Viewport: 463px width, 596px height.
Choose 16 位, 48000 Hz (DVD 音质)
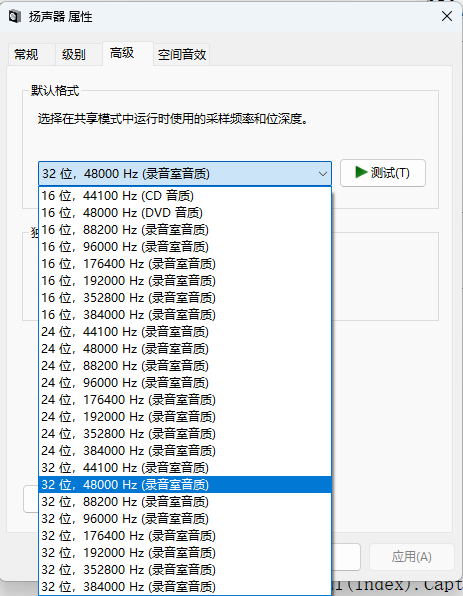pos(185,213)
